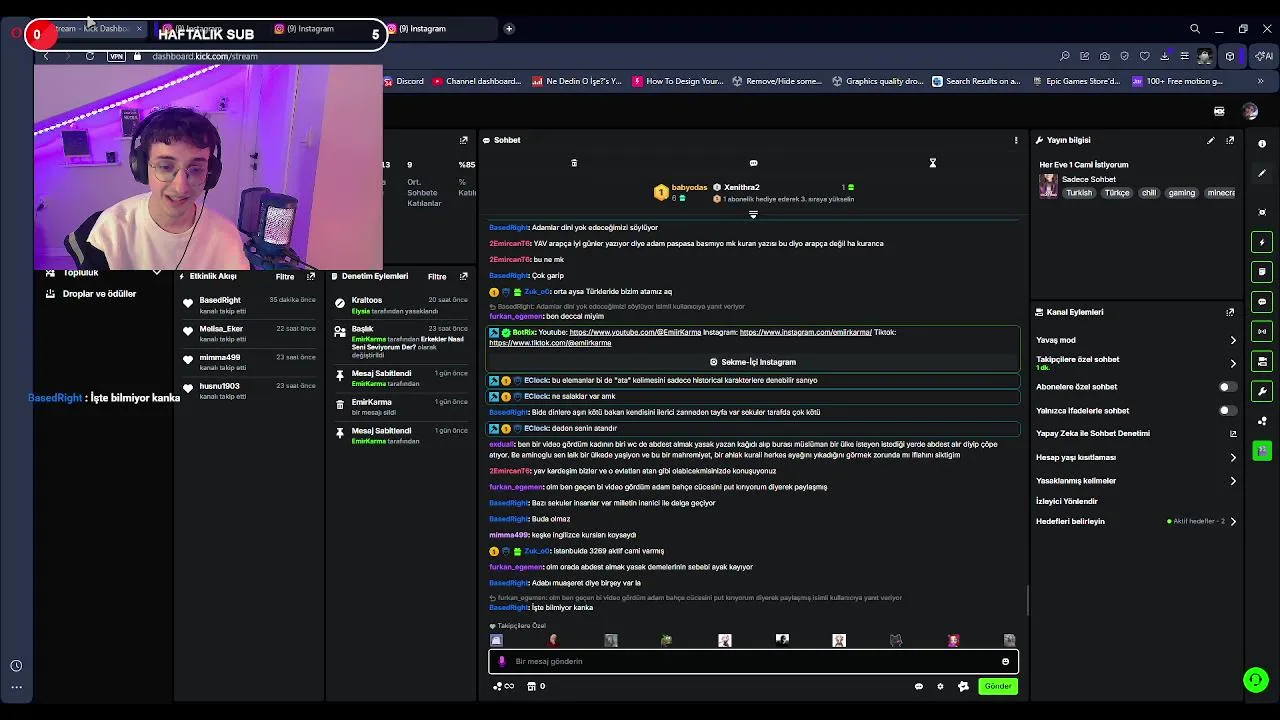
Task: Click green avatar icon in right sidebar
Action: (x=1262, y=451)
